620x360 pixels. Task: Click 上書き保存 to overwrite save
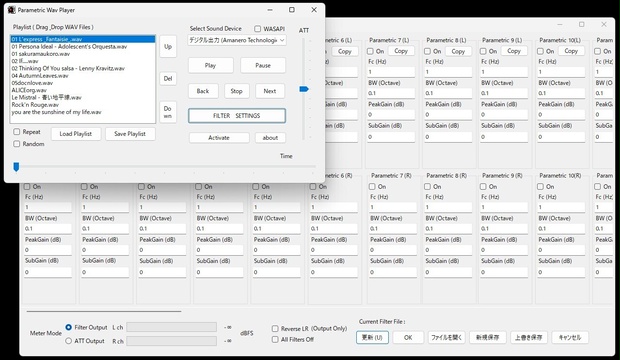click(529, 337)
